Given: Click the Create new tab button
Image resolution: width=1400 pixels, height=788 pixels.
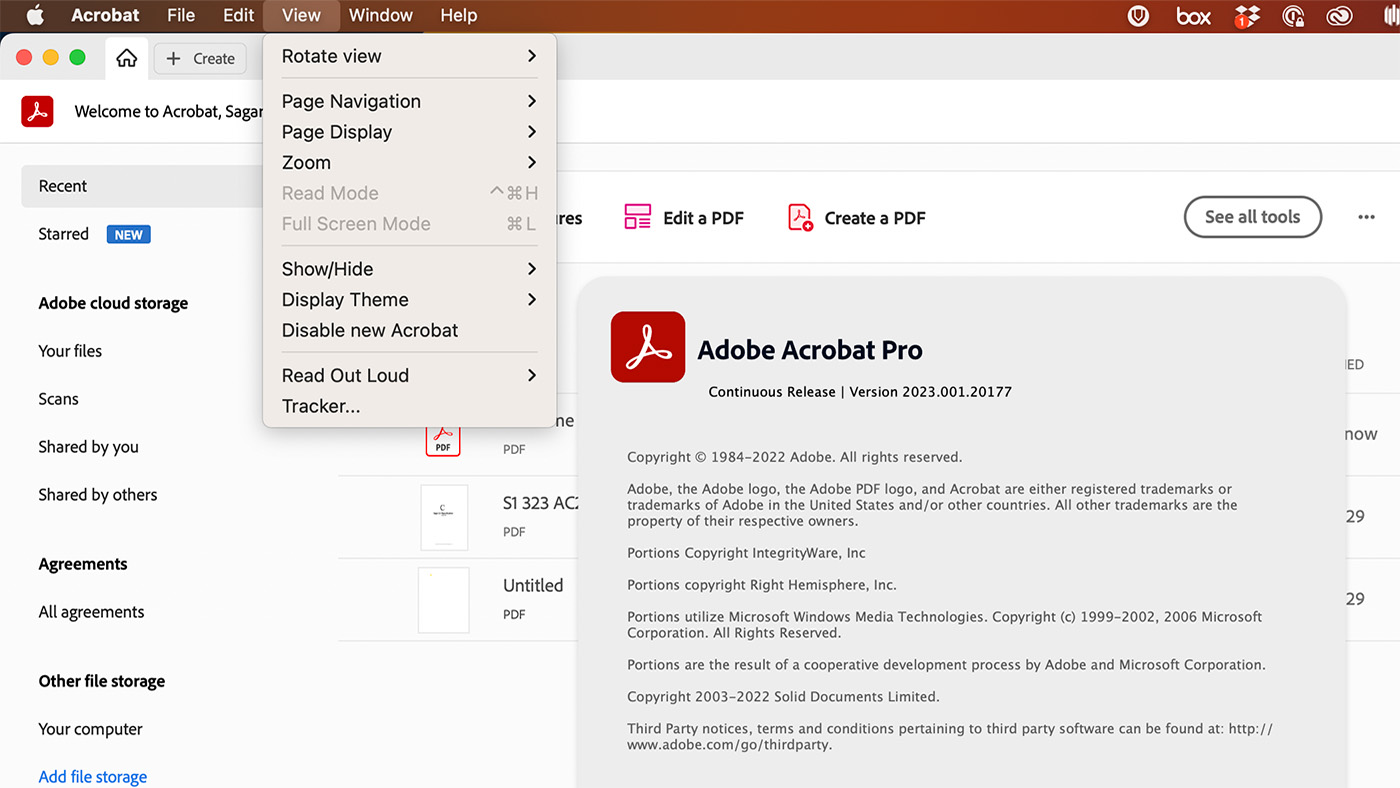Looking at the screenshot, I should [x=200, y=59].
